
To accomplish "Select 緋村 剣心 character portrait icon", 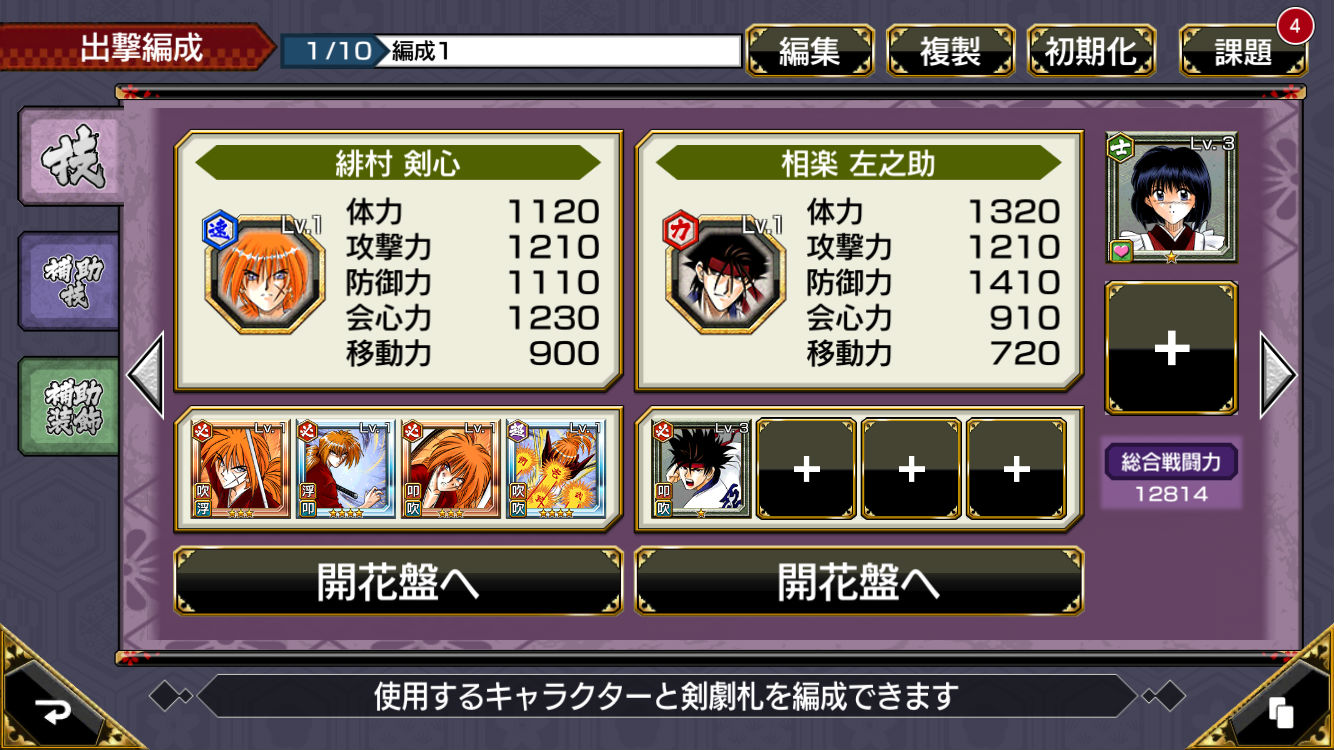I will pos(265,275).
